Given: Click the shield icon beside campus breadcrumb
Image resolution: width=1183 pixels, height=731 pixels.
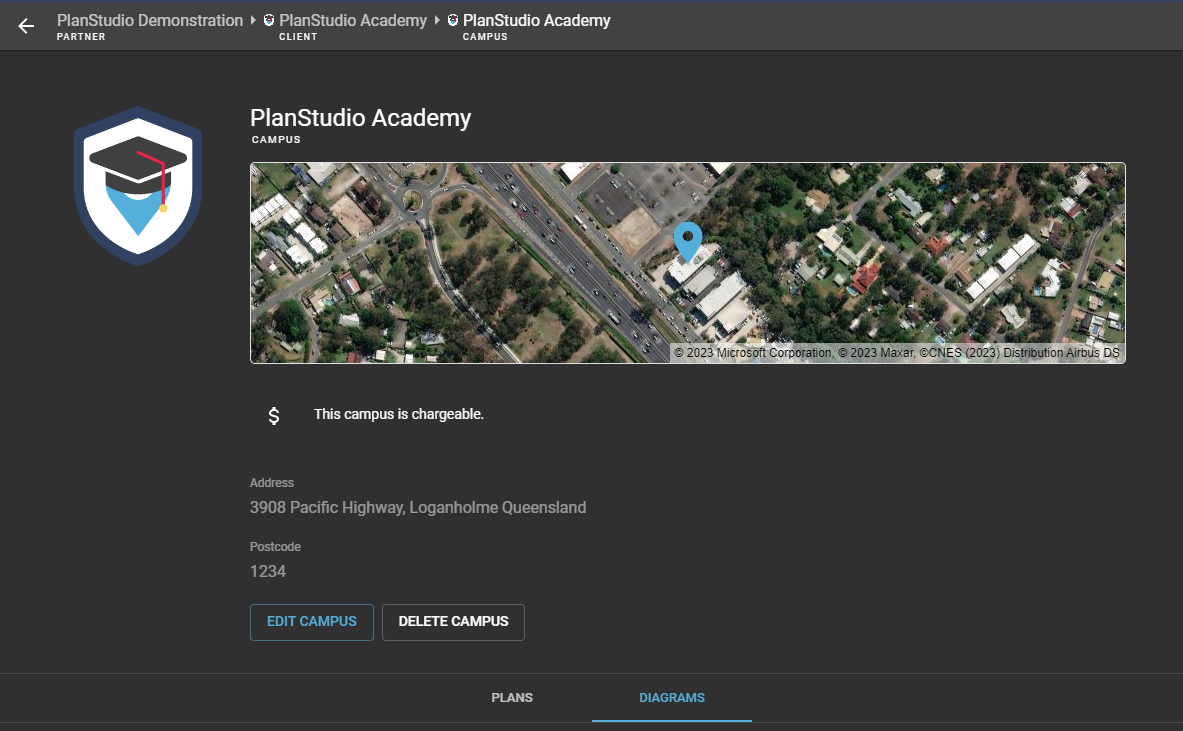Looking at the screenshot, I should [453, 20].
